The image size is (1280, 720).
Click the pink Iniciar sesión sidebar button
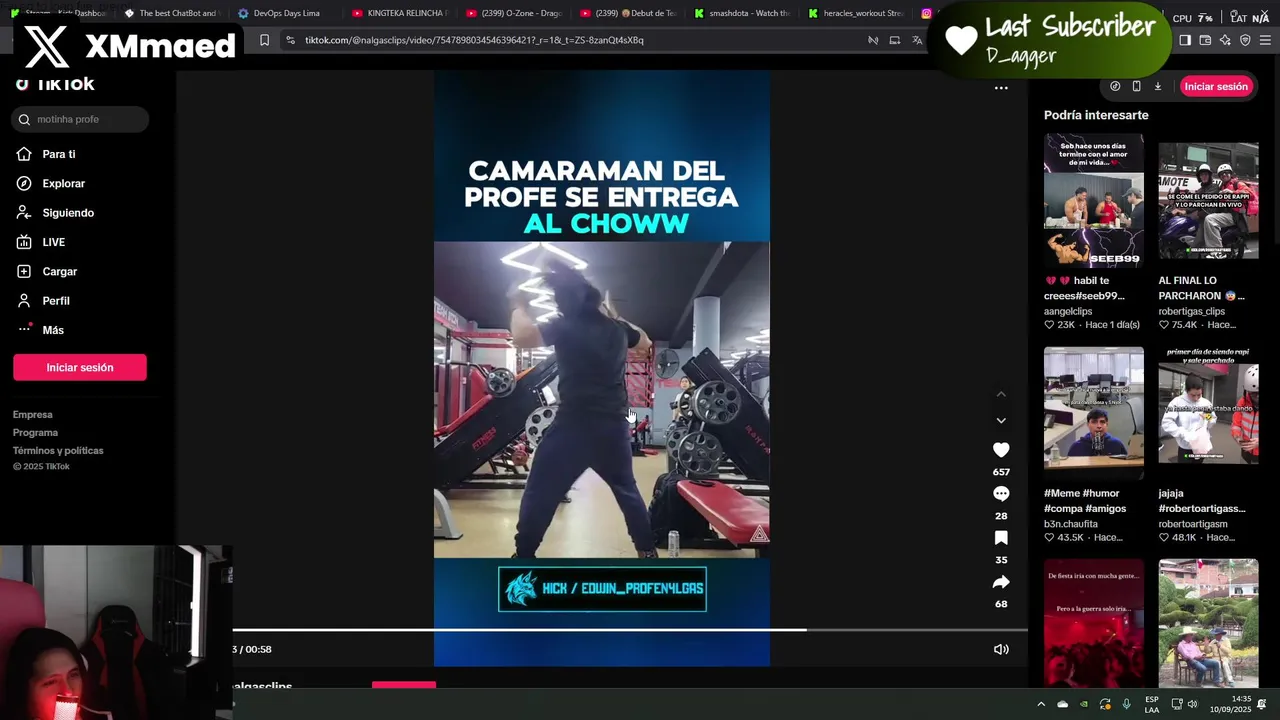click(x=80, y=367)
